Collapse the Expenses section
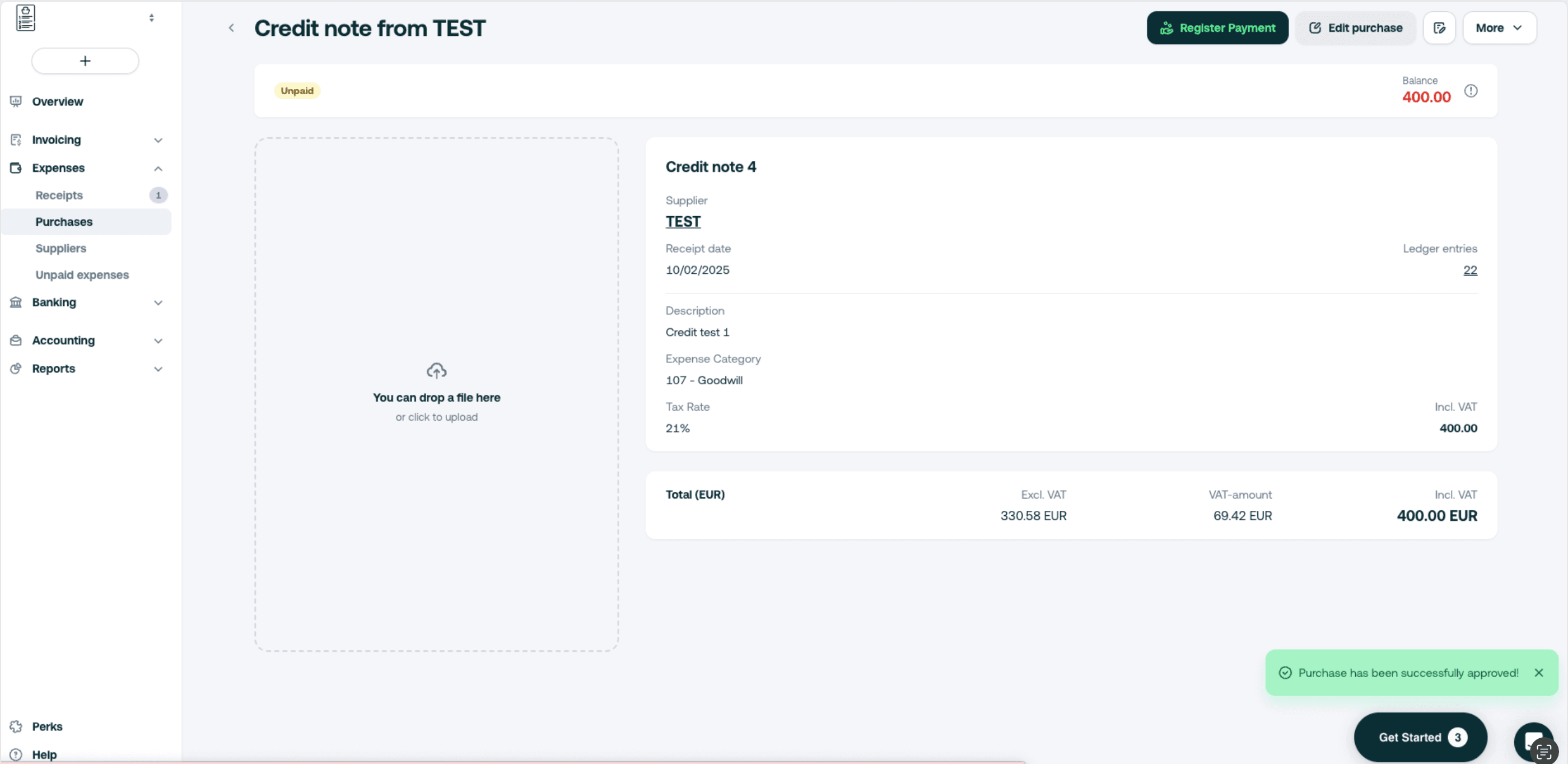 click(x=158, y=169)
